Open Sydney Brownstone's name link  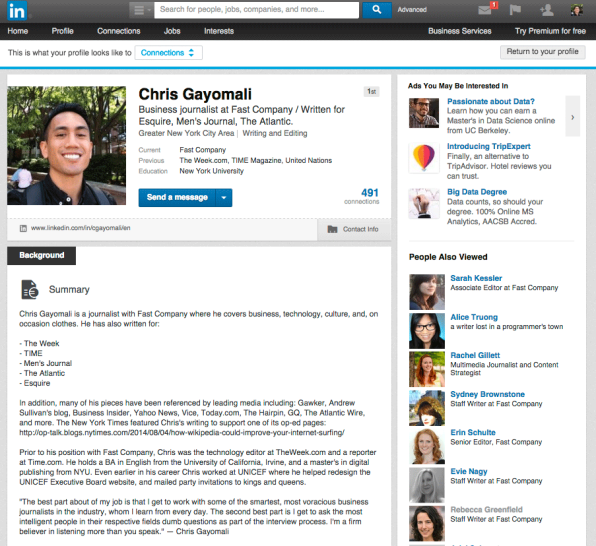487,394
